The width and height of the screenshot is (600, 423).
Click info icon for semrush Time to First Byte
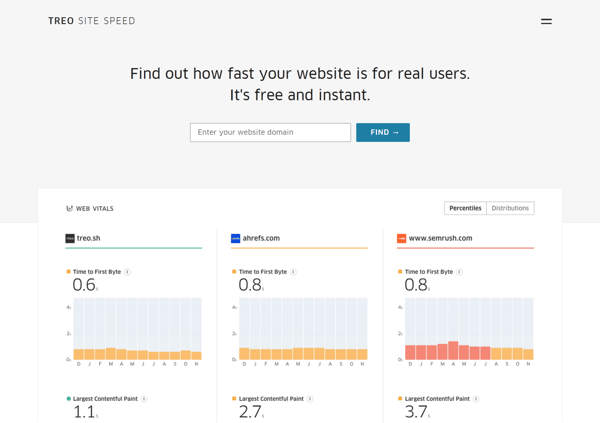(x=459, y=272)
